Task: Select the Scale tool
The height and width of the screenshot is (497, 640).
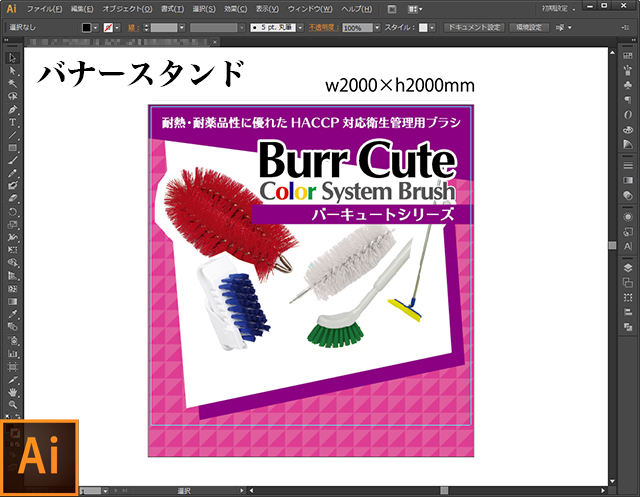Action: pyautogui.click(x=12, y=224)
